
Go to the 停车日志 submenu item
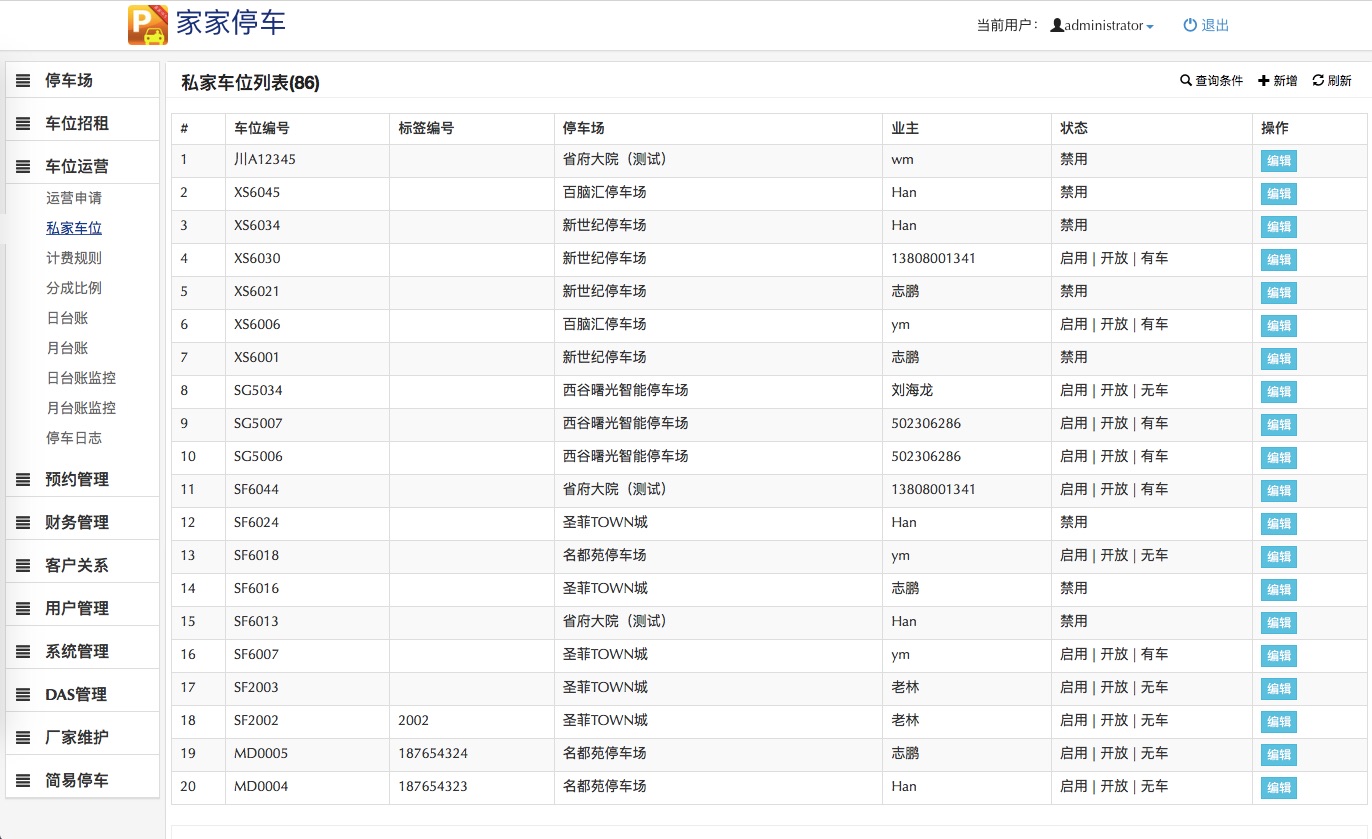[74, 438]
